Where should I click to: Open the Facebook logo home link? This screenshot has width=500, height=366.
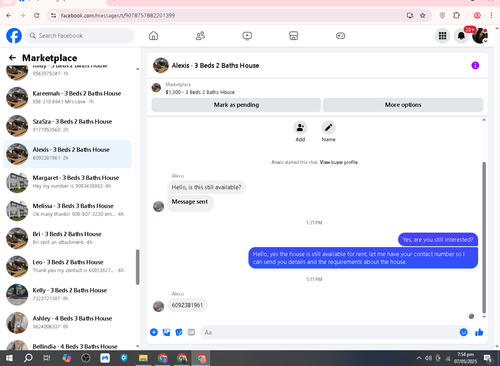point(14,36)
